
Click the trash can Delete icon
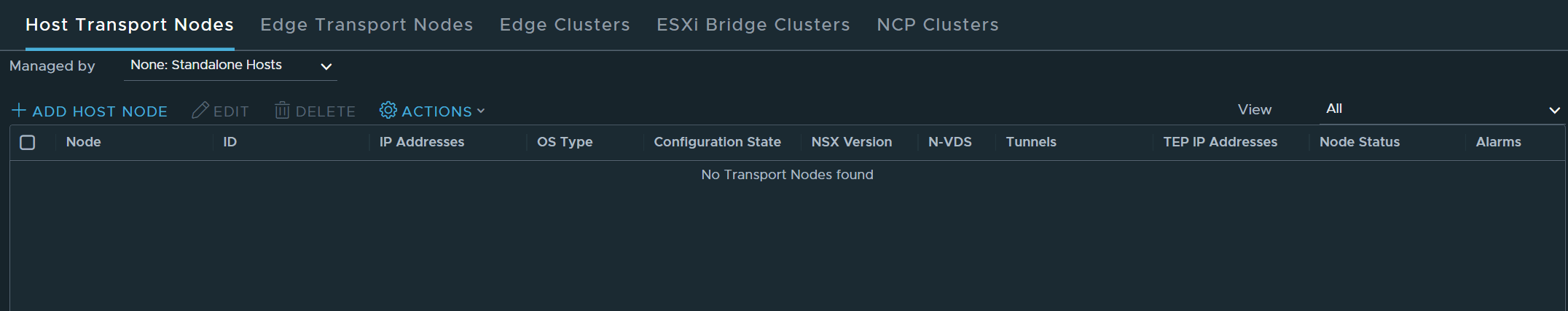point(282,111)
